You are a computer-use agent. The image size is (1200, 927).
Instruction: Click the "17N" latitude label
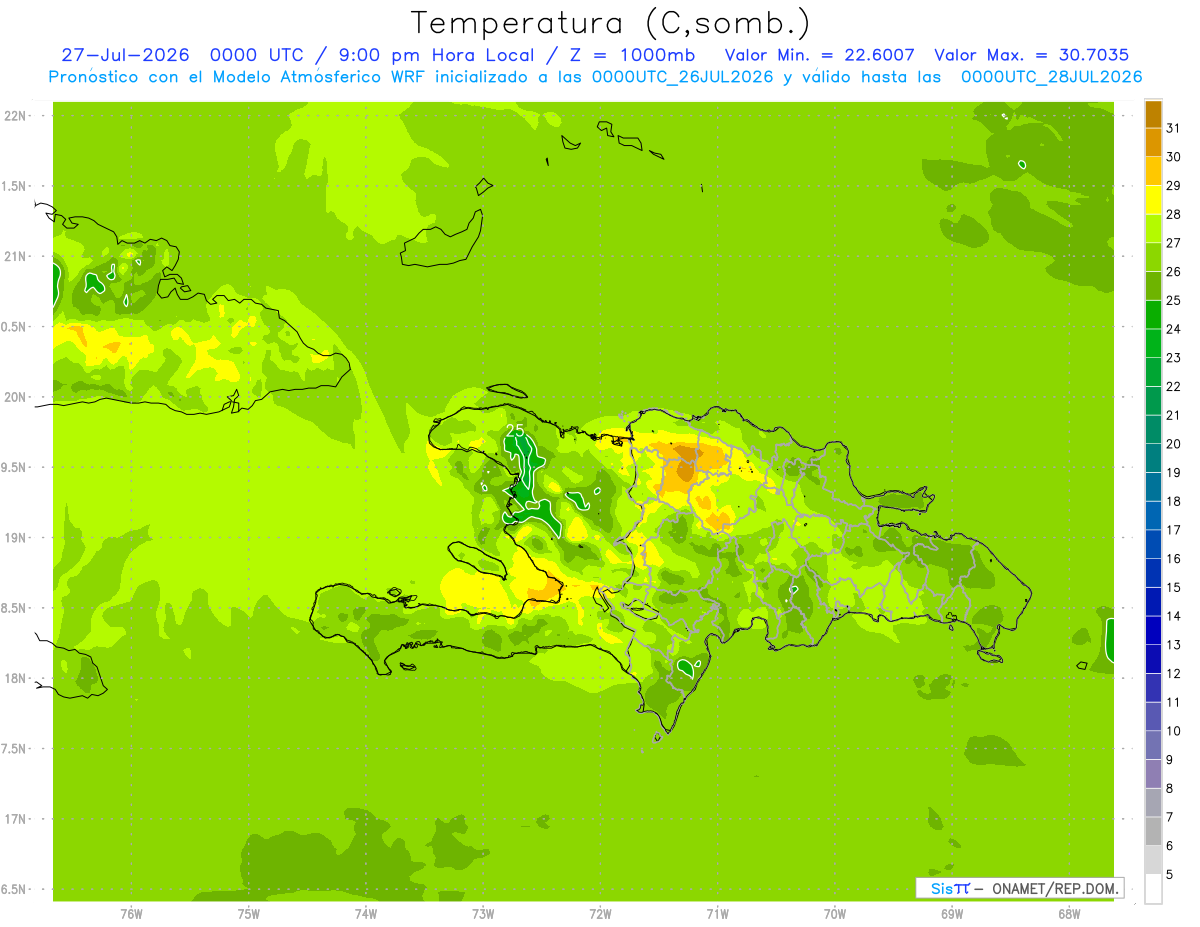pyautogui.click(x=14, y=819)
